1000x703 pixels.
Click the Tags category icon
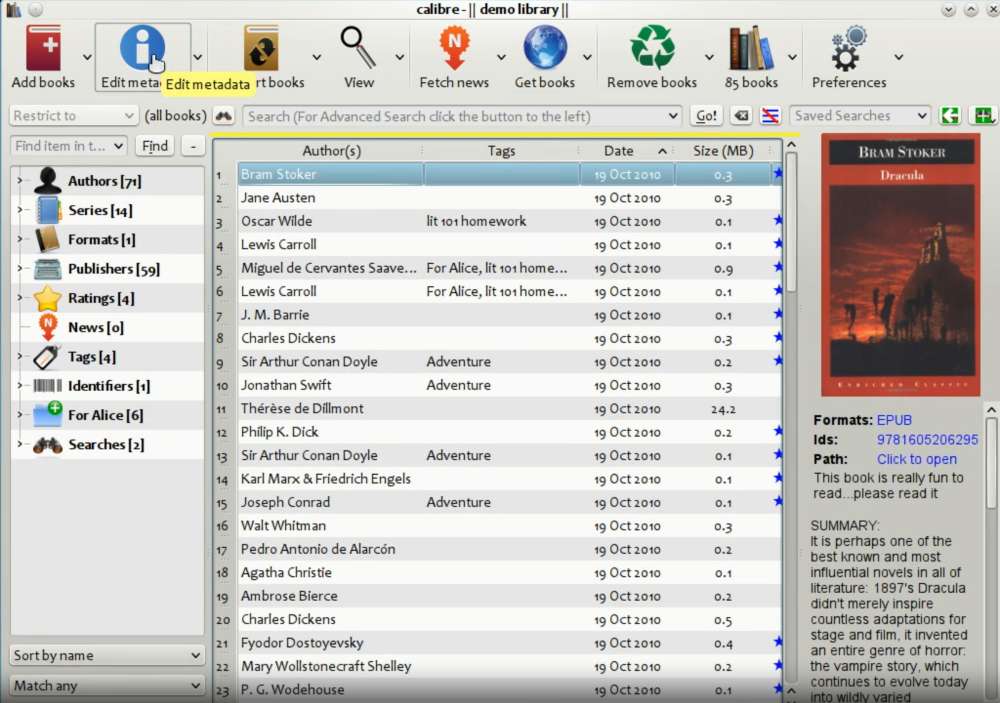click(47, 357)
